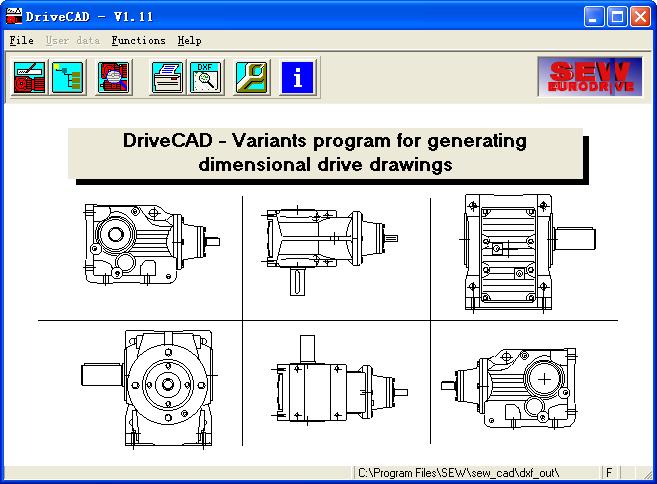The width and height of the screenshot is (657, 484).
Task: Click the window resize grip in status bar
Action: coord(647,474)
